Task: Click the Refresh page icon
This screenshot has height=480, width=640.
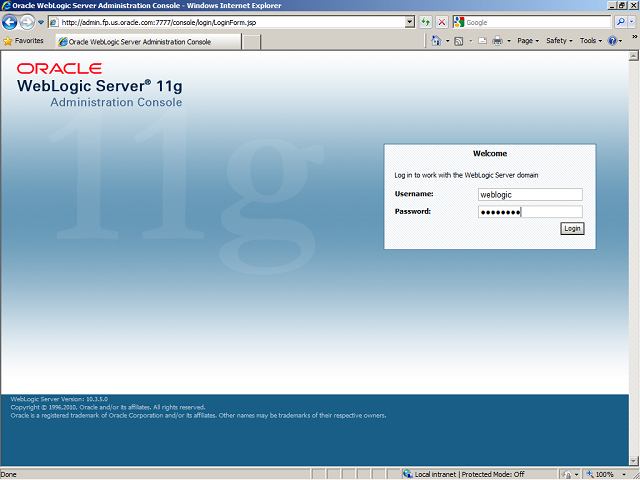Action: (x=426, y=21)
